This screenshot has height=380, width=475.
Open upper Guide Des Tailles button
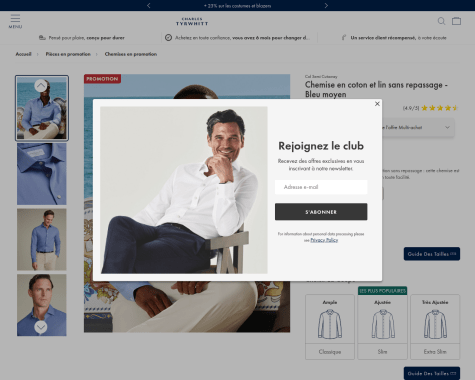point(432,254)
